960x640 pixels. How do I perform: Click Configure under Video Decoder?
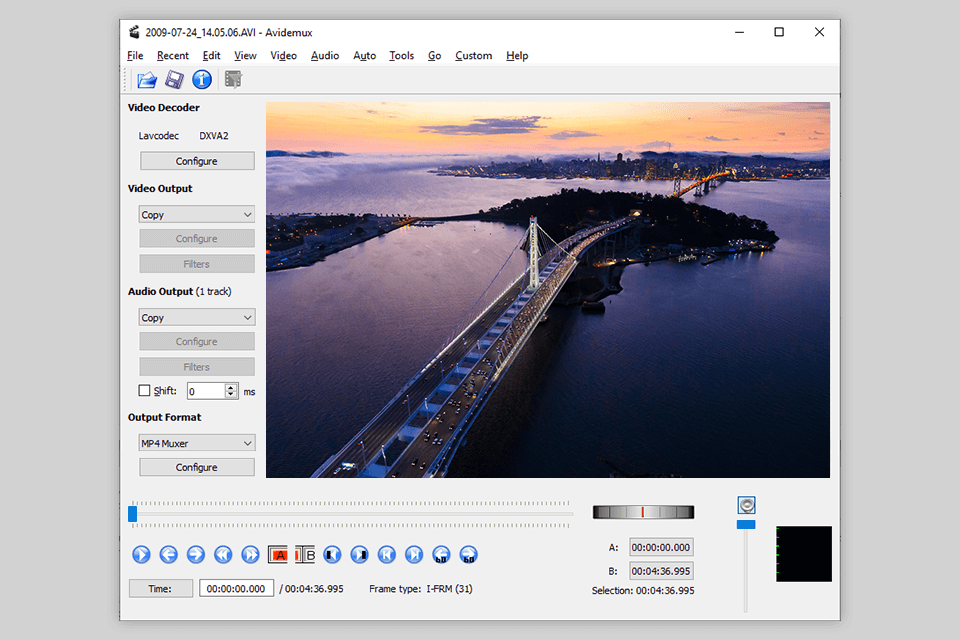click(x=197, y=161)
